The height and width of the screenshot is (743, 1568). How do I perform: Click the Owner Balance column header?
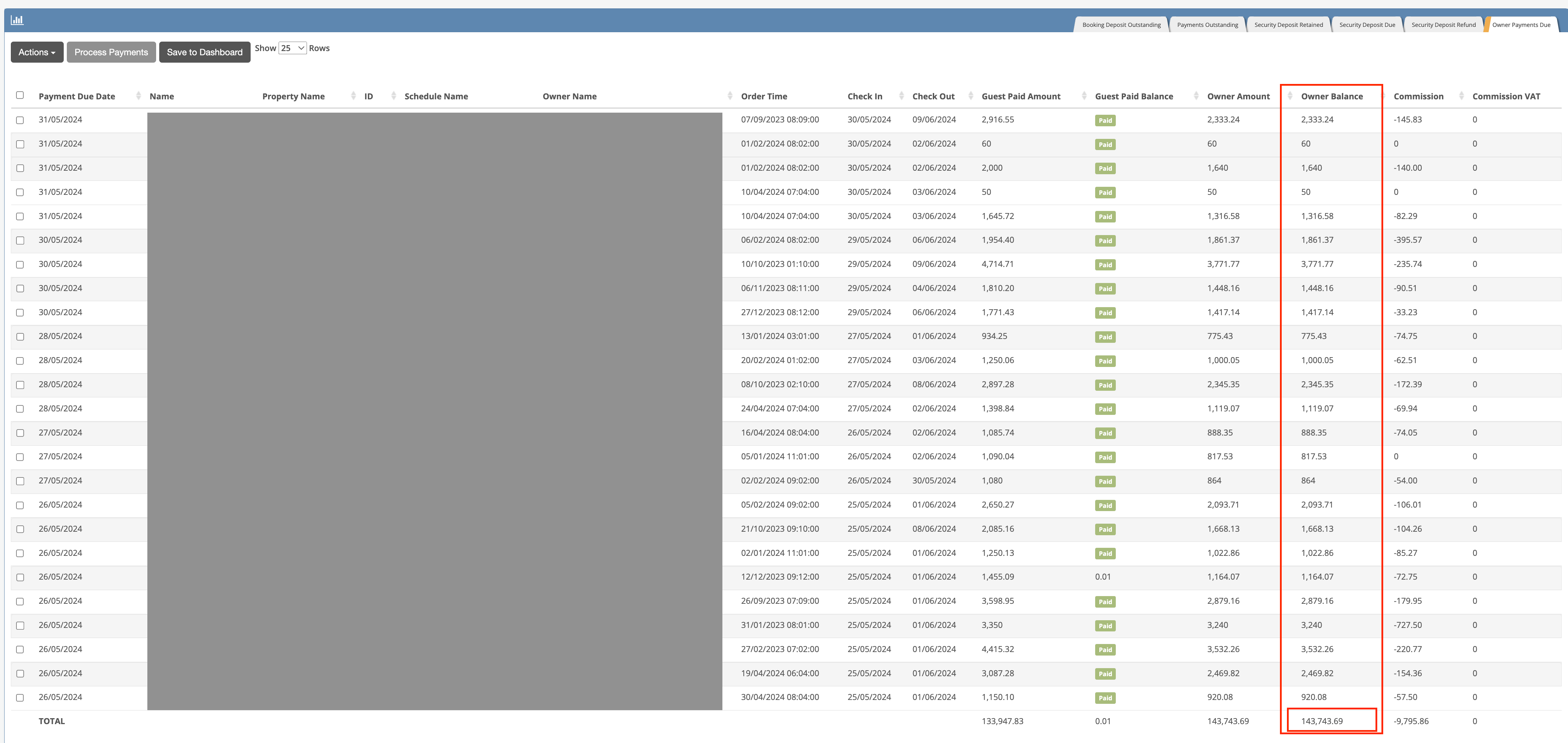[1331, 96]
